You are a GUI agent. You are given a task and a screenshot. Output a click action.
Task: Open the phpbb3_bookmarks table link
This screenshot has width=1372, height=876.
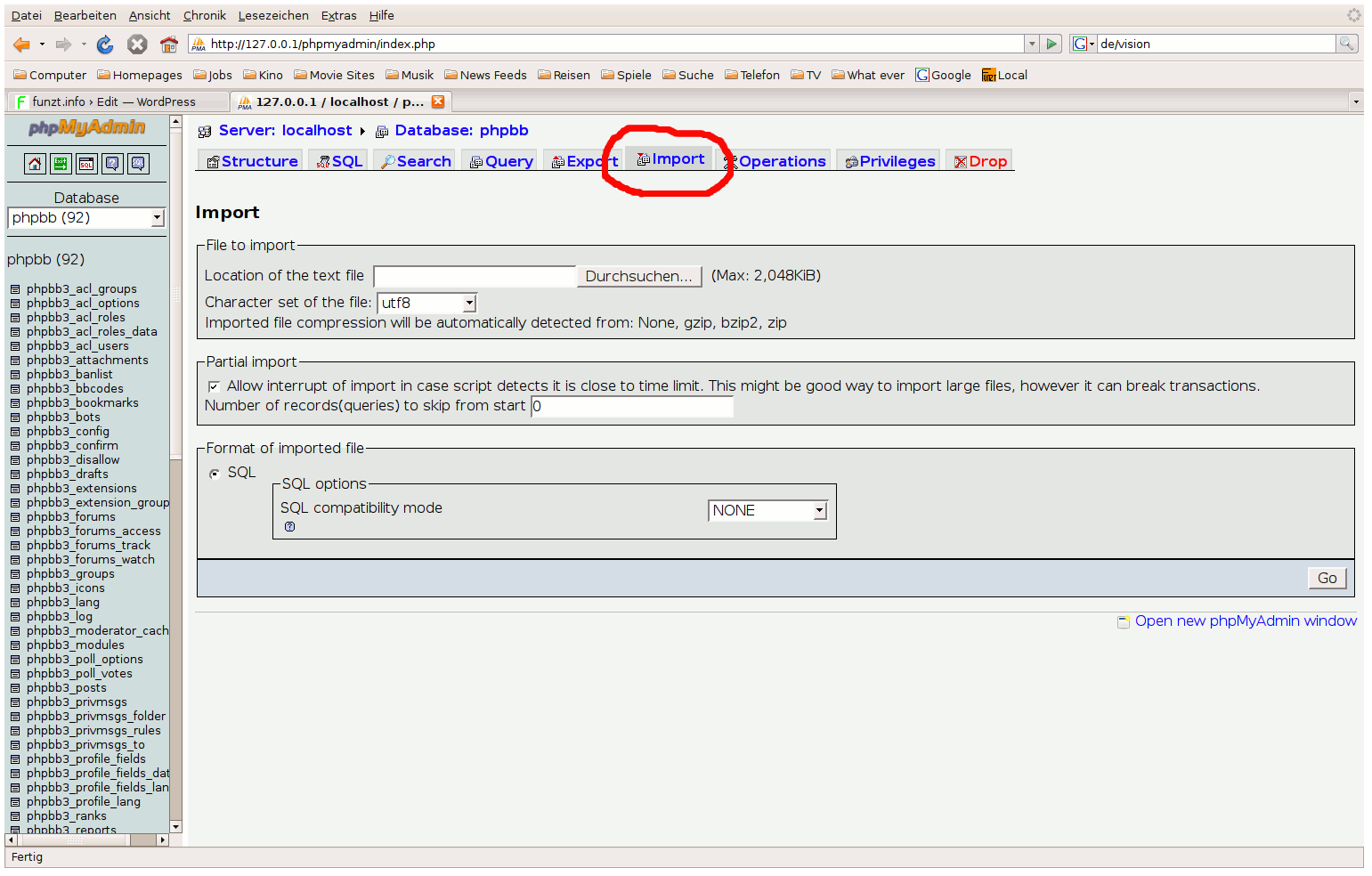(x=83, y=403)
